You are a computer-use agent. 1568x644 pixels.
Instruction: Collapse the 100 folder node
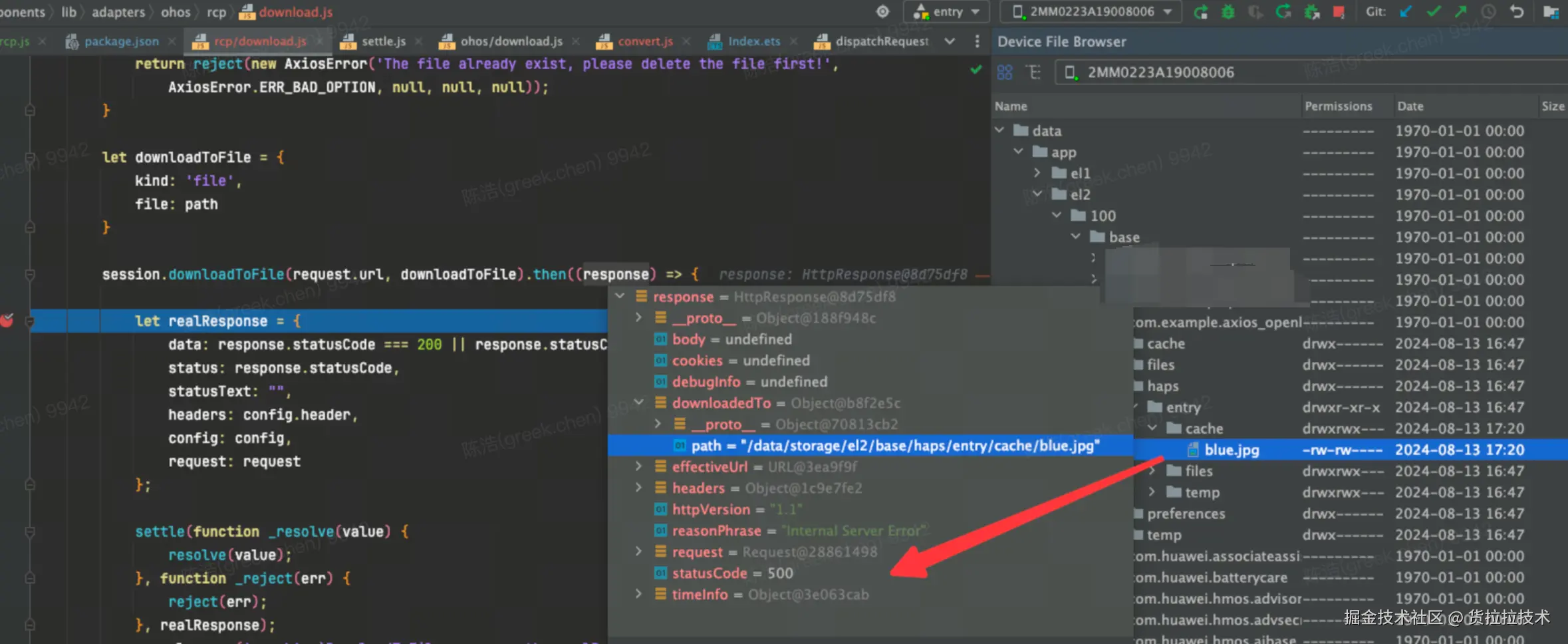1057,216
